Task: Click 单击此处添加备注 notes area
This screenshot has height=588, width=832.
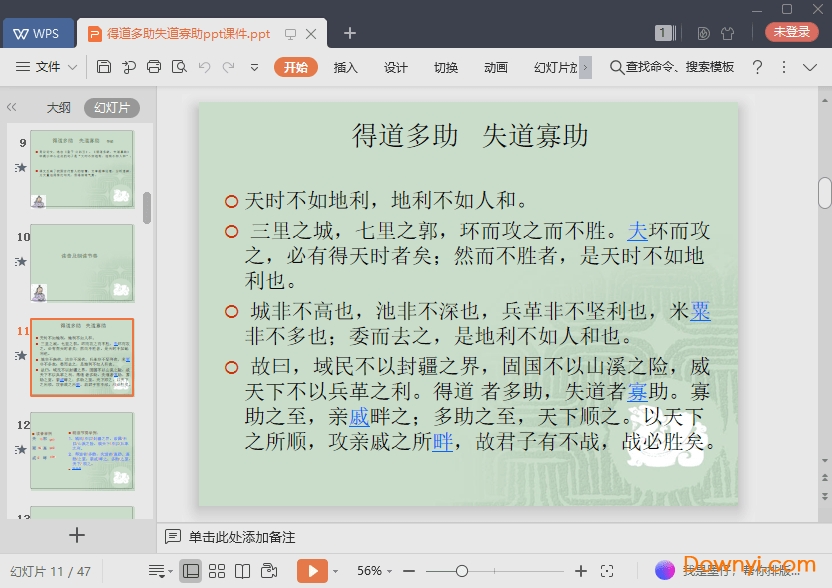Action: point(242,537)
